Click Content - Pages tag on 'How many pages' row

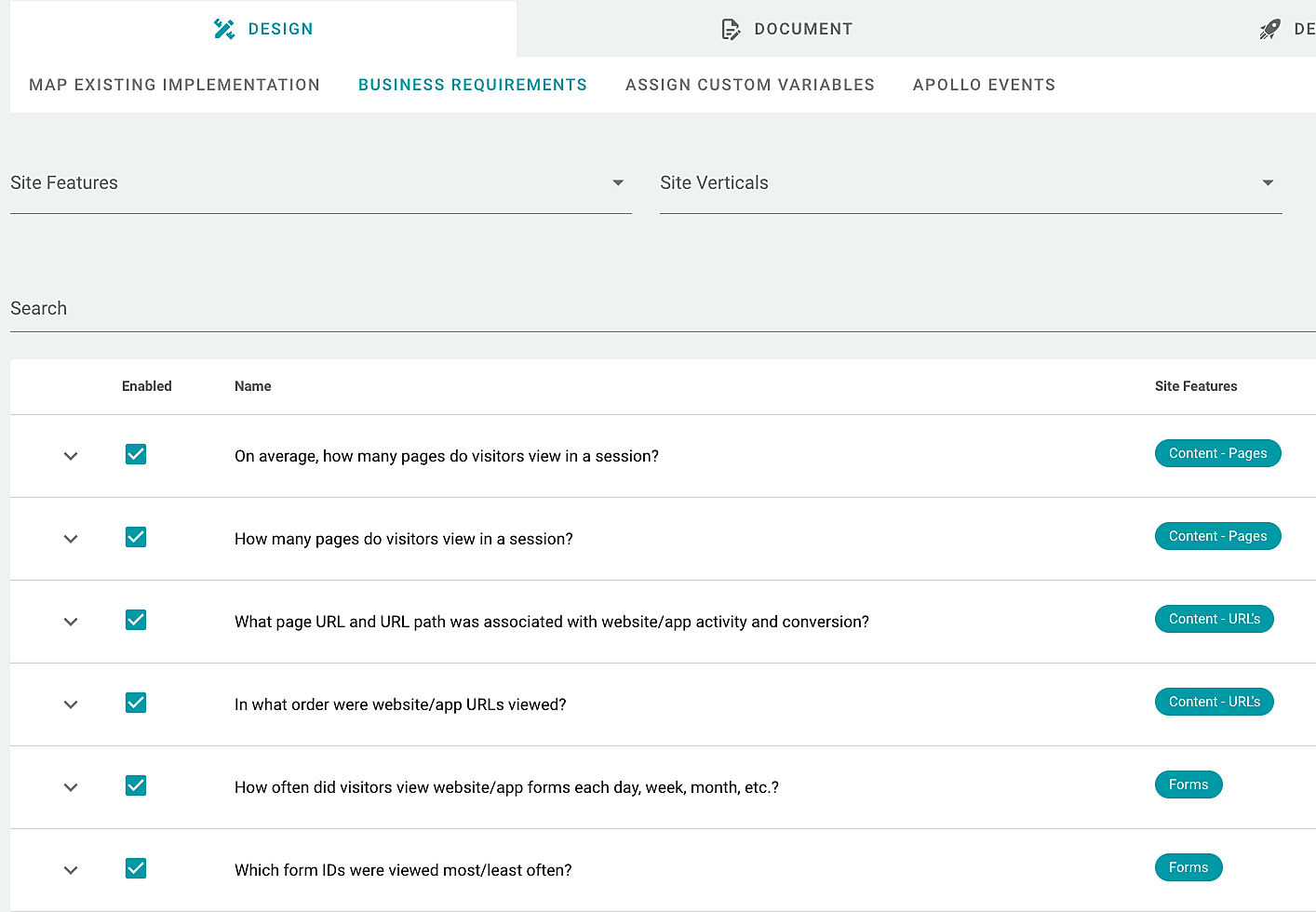[1218, 536]
